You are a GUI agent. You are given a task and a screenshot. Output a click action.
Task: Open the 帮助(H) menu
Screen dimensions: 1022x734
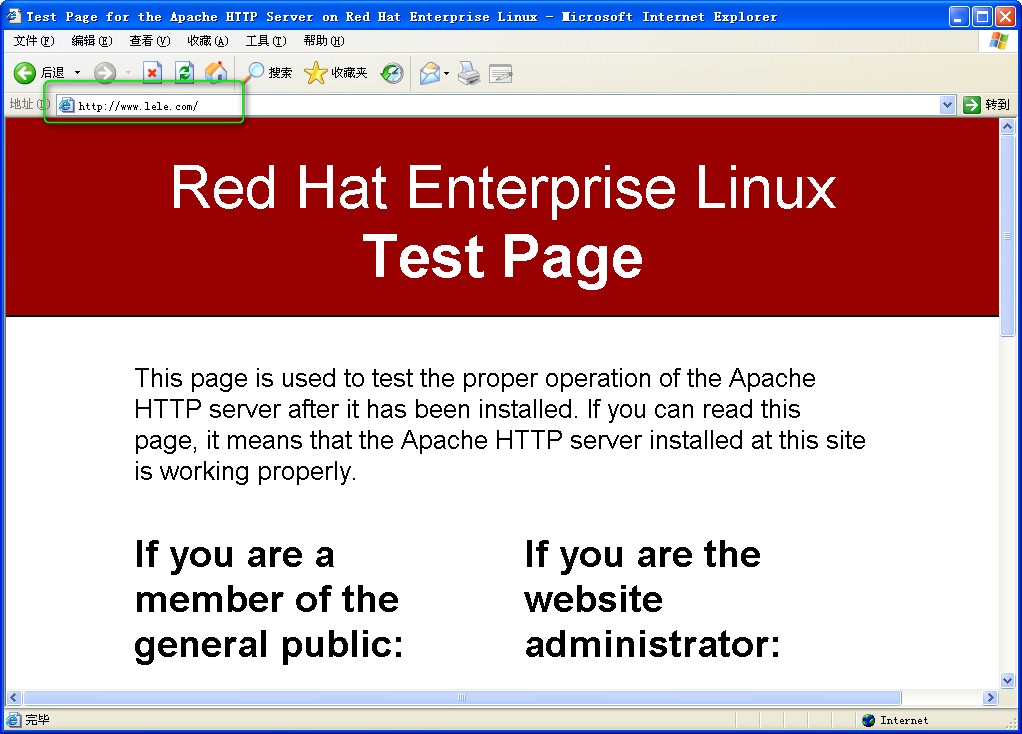324,41
